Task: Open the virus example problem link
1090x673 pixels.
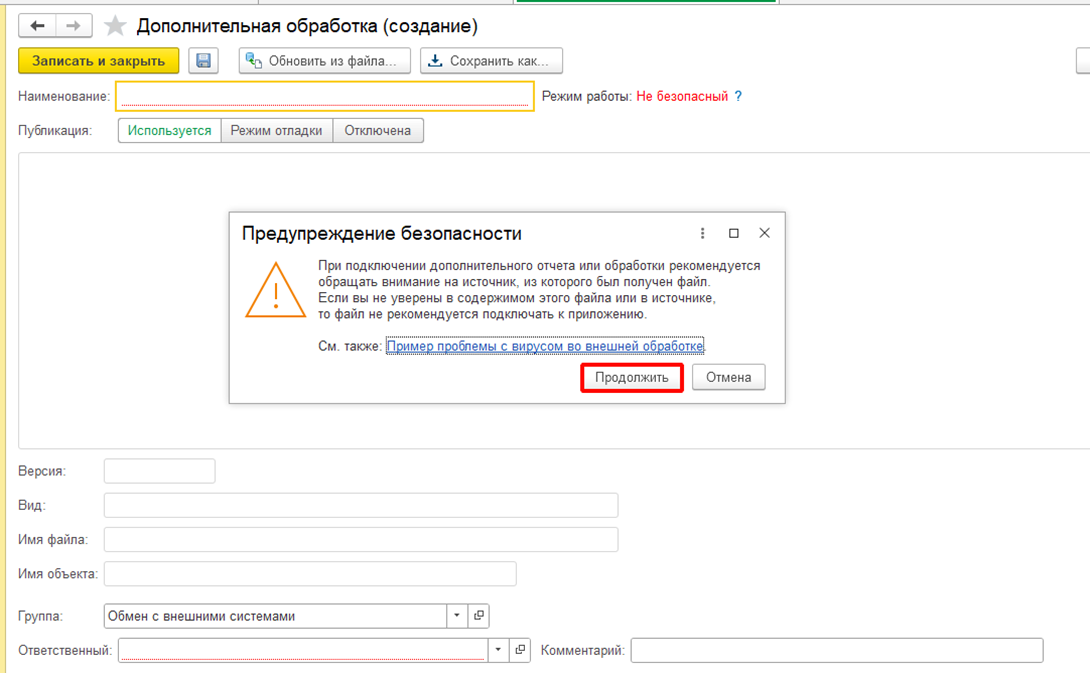Action: point(545,346)
